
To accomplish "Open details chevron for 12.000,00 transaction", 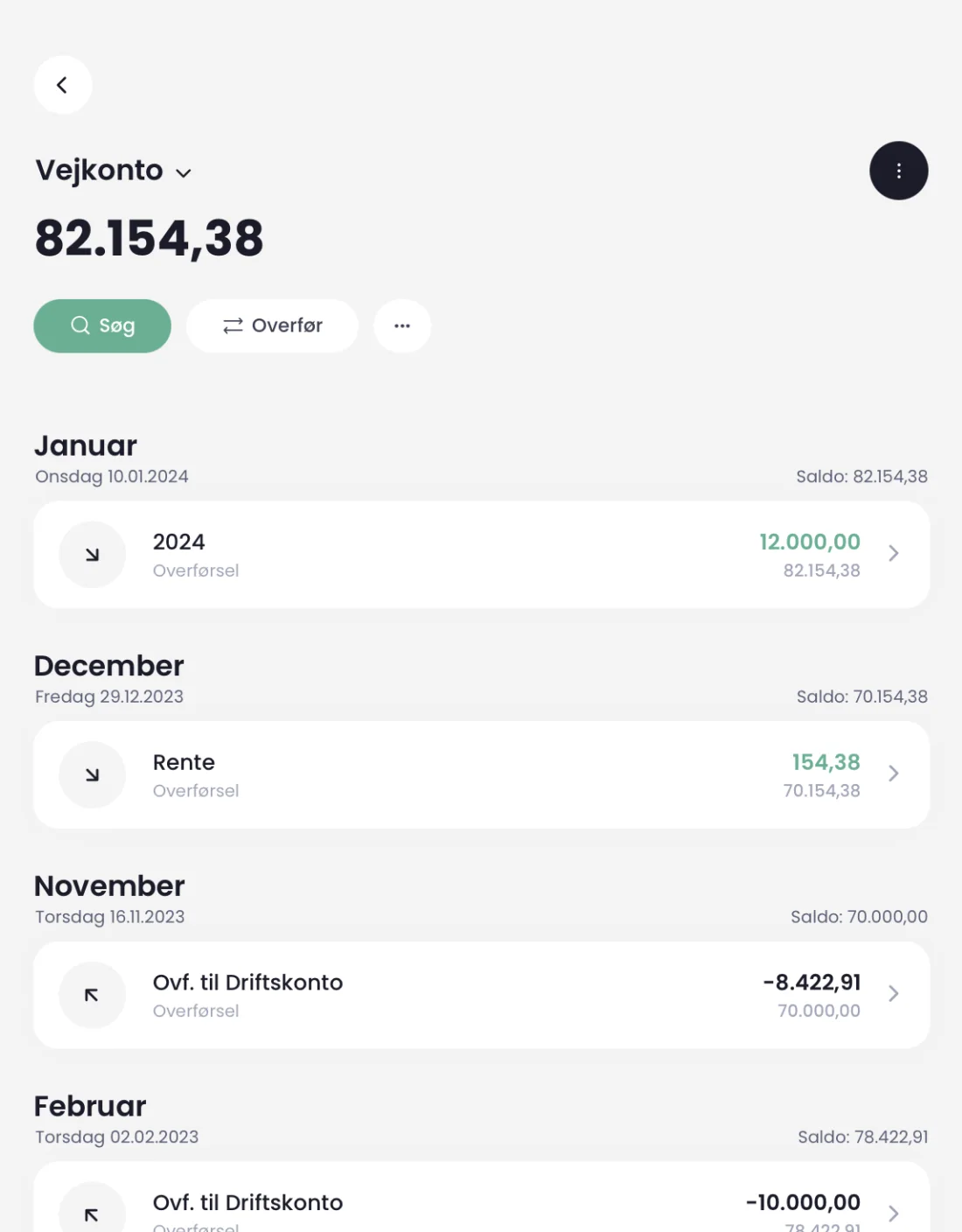I will pyautogui.click(x=893, y=553).
